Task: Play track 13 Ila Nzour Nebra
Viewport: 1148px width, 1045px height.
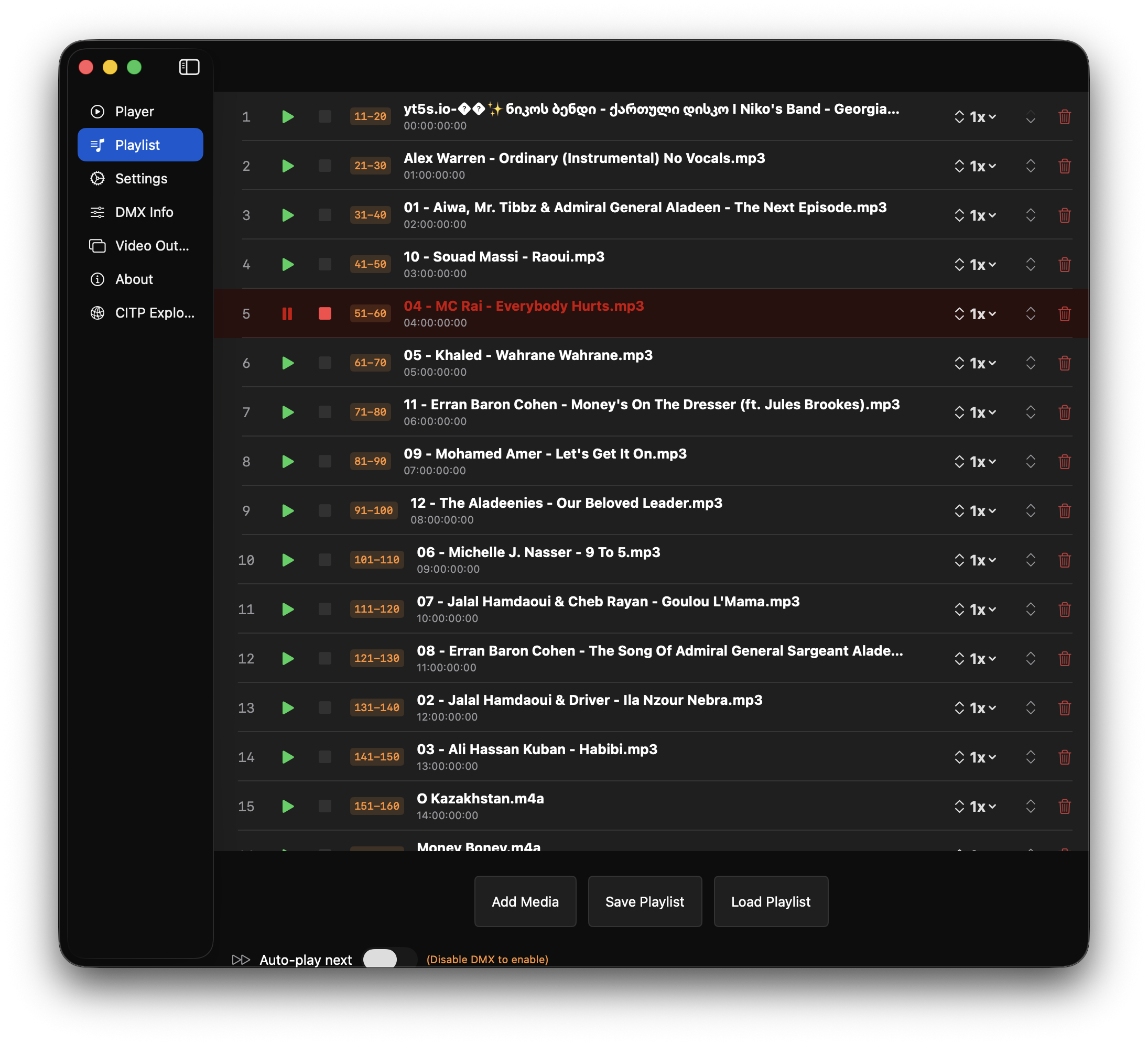Action: (288, 707)
